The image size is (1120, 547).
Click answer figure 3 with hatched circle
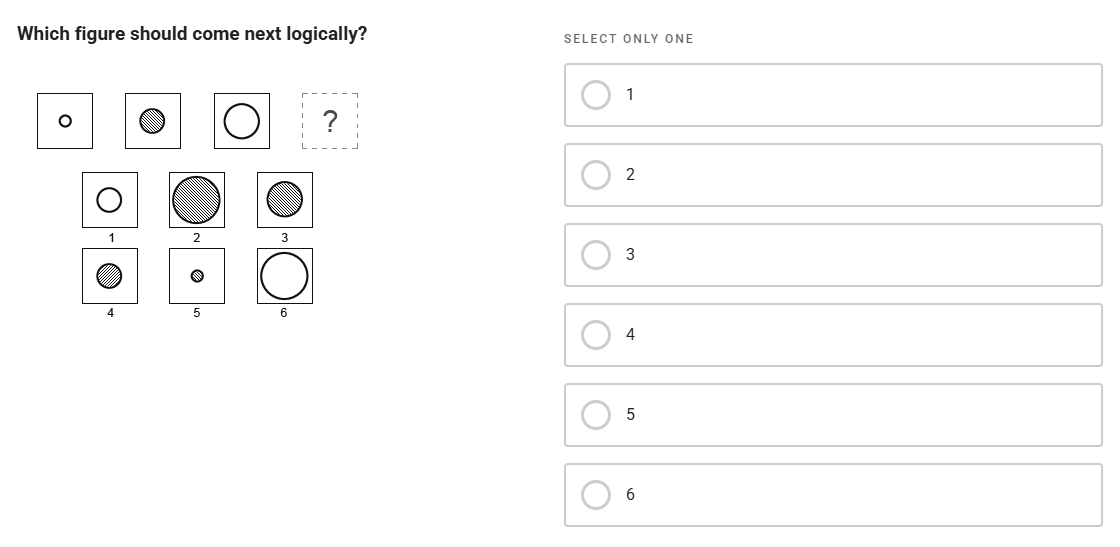click(285, 200)
